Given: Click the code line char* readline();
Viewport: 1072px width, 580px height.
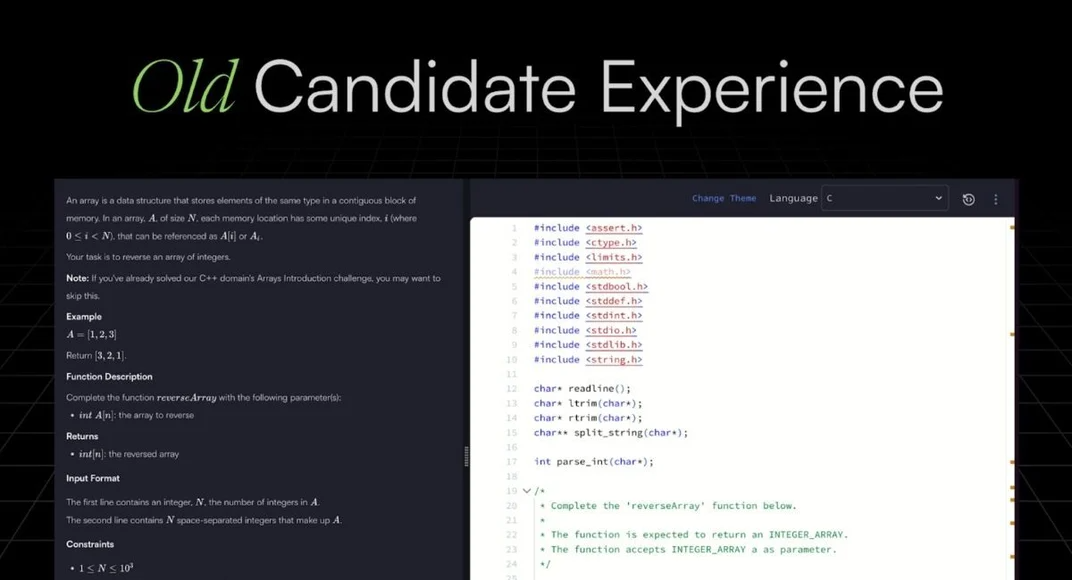Looking at the screenshot, I should pyautogui.click(x=582, y=388).
